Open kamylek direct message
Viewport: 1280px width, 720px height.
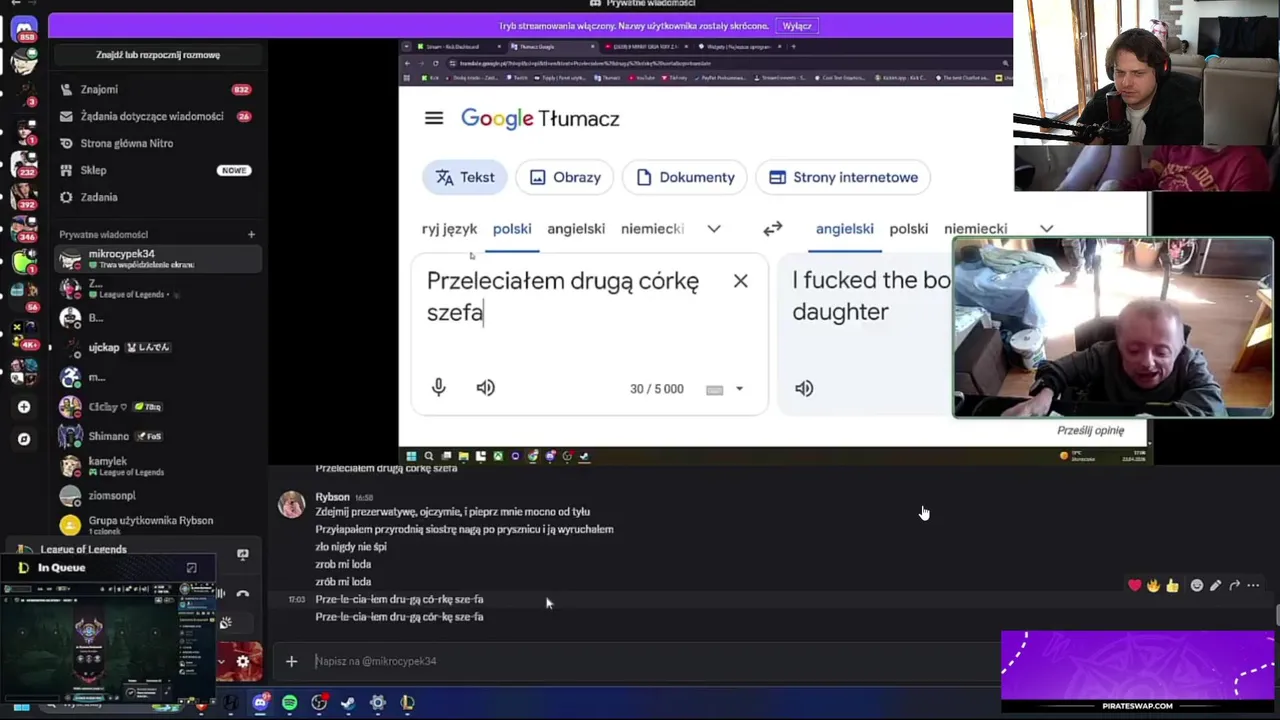157,466
